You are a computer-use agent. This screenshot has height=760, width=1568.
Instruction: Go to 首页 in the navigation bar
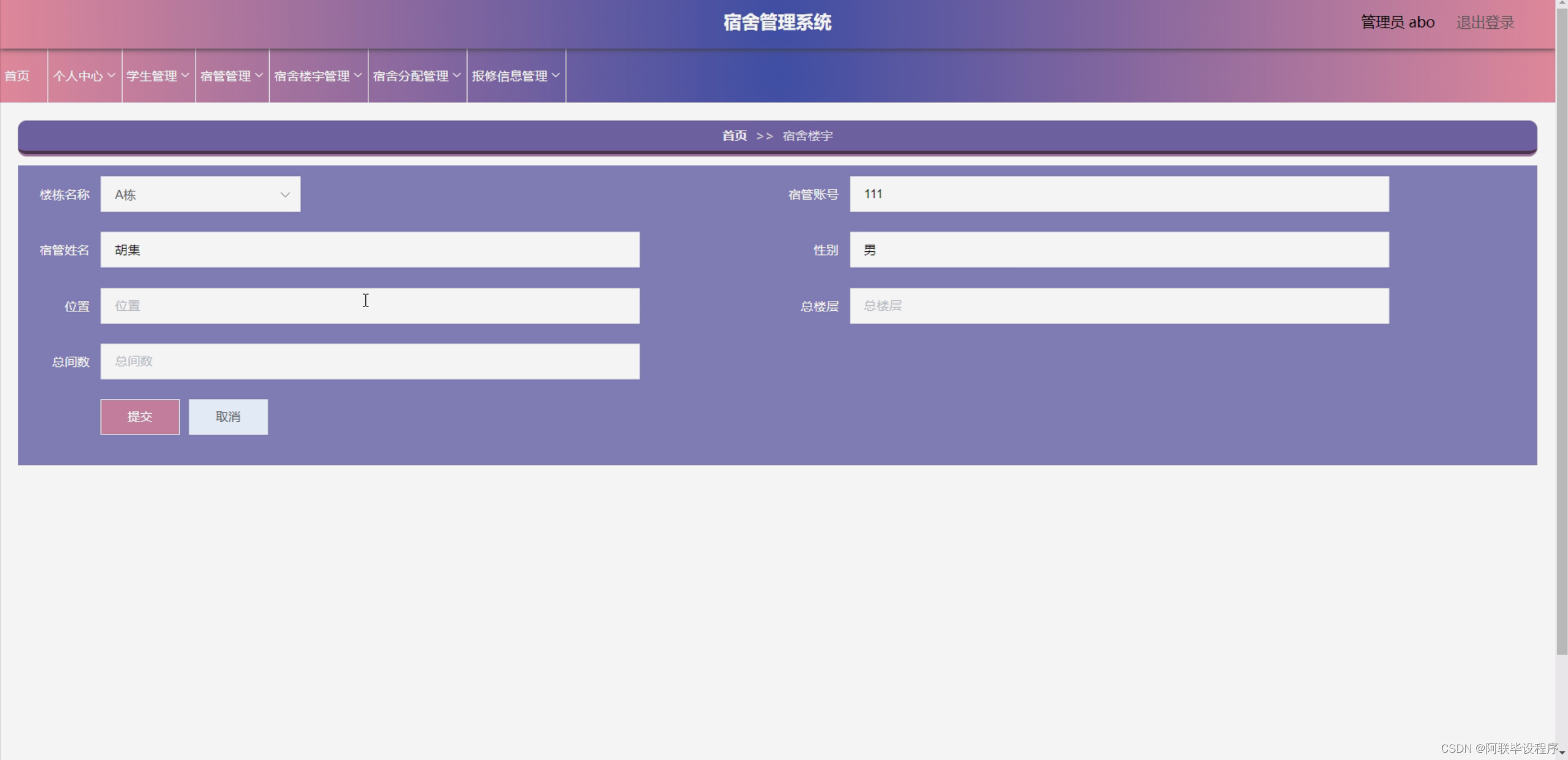pyautogui.click(x=17, y=76)
